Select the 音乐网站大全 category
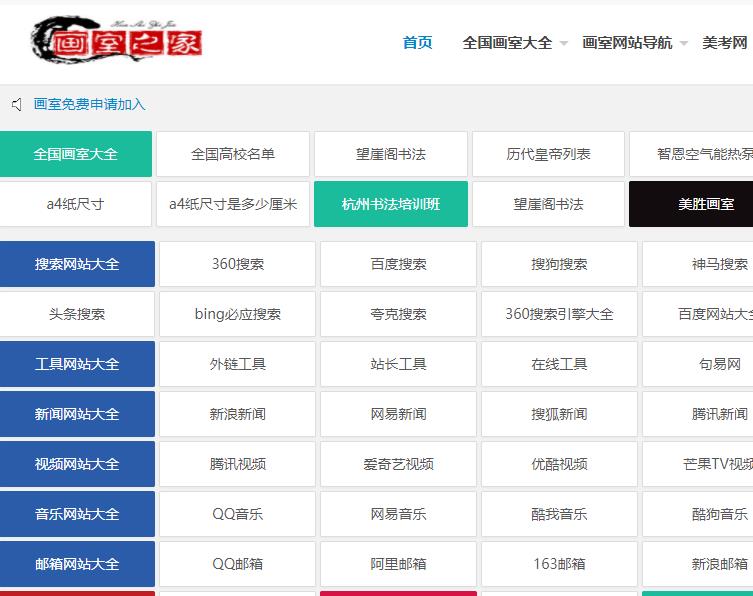The image size is (753, 596). 77,514
